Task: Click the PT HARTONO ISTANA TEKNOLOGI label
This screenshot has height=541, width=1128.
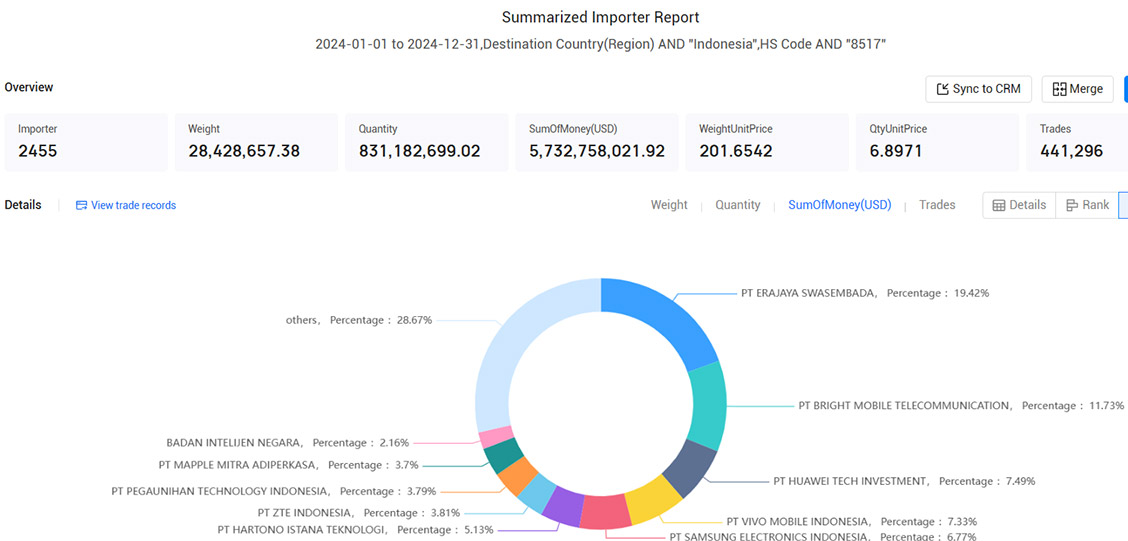Action: (355, 529)
